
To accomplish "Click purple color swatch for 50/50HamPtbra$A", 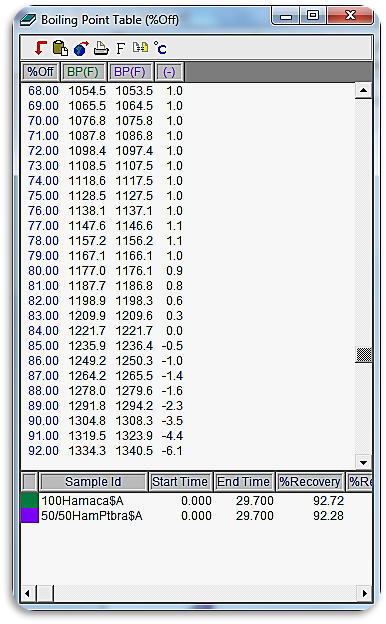I will click(x=29, y=516).
